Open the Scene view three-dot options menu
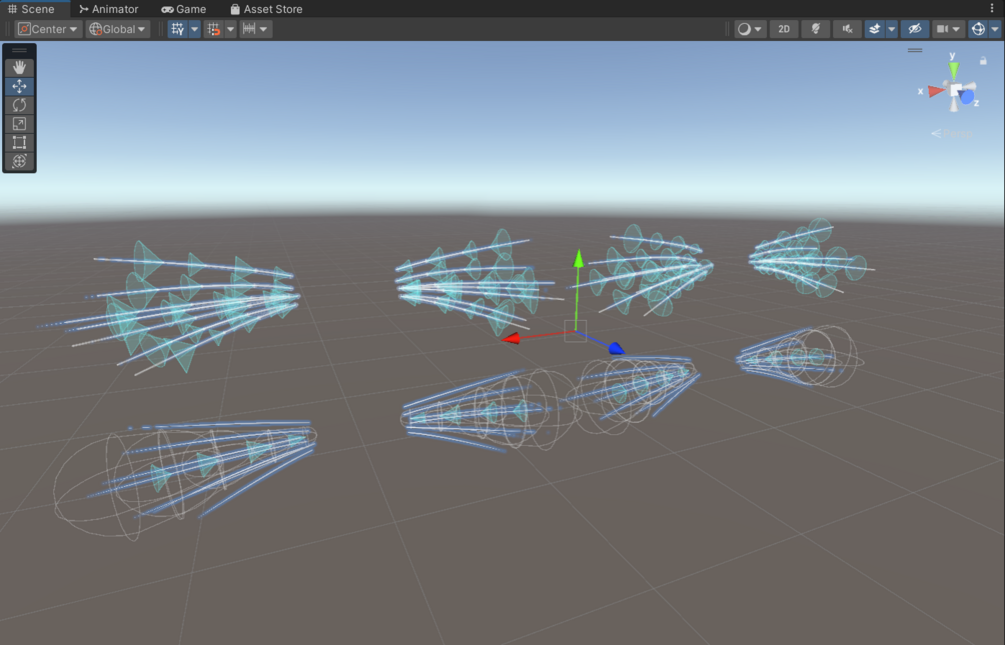The width and height of the screenshot is (1005, 645). point(992,8)
